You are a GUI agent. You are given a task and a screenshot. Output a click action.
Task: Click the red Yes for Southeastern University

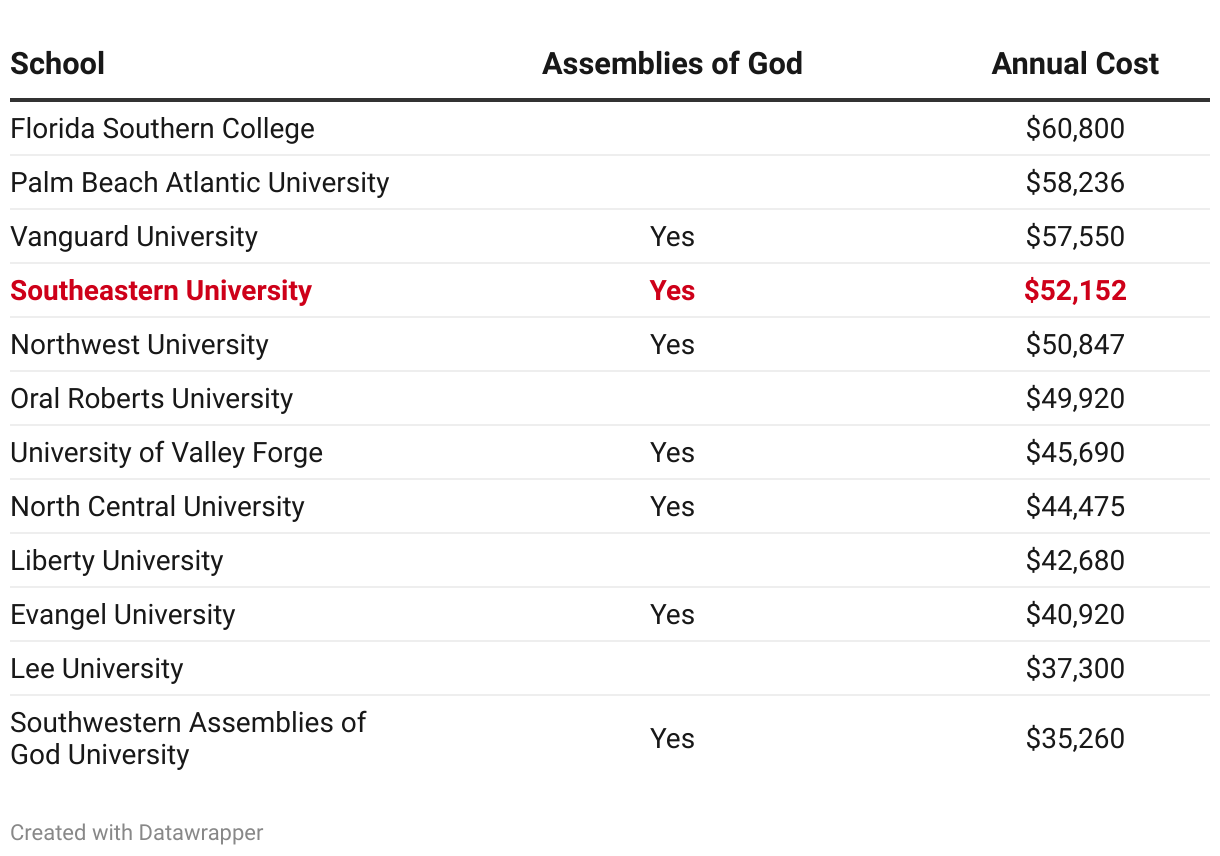[672, 291]
